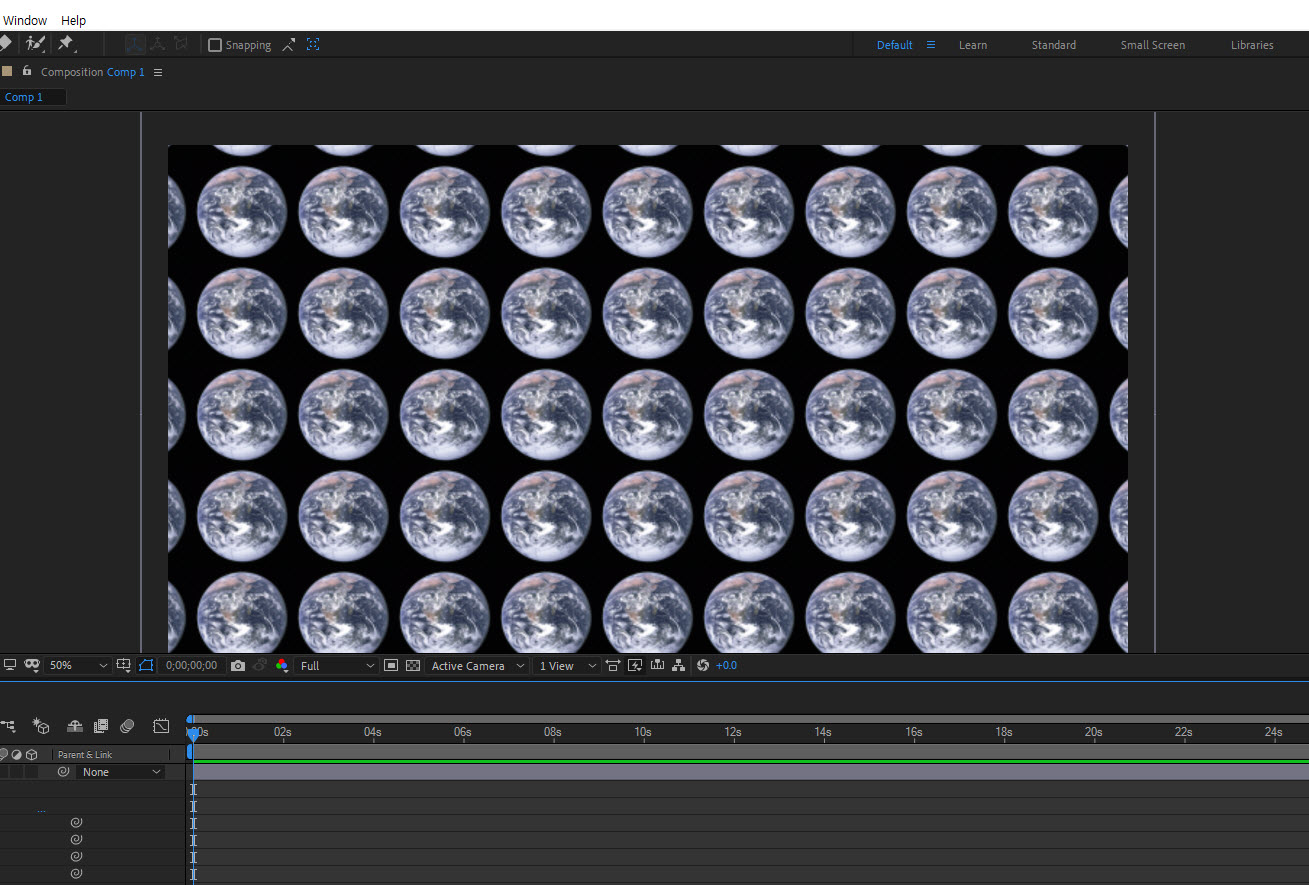Reset exposure with the aperture icon
1309x885 pixels.
[702, 665]
